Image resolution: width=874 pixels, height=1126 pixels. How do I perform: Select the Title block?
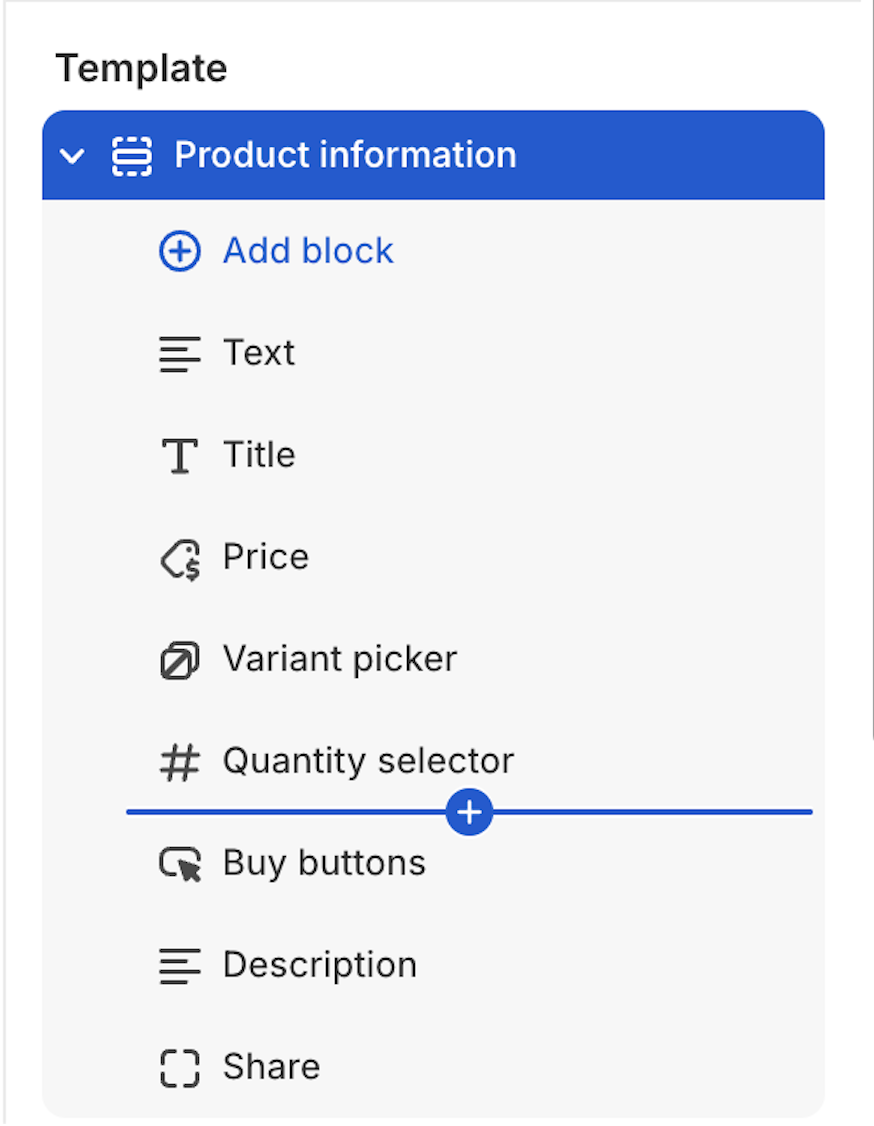coord(259,455)
